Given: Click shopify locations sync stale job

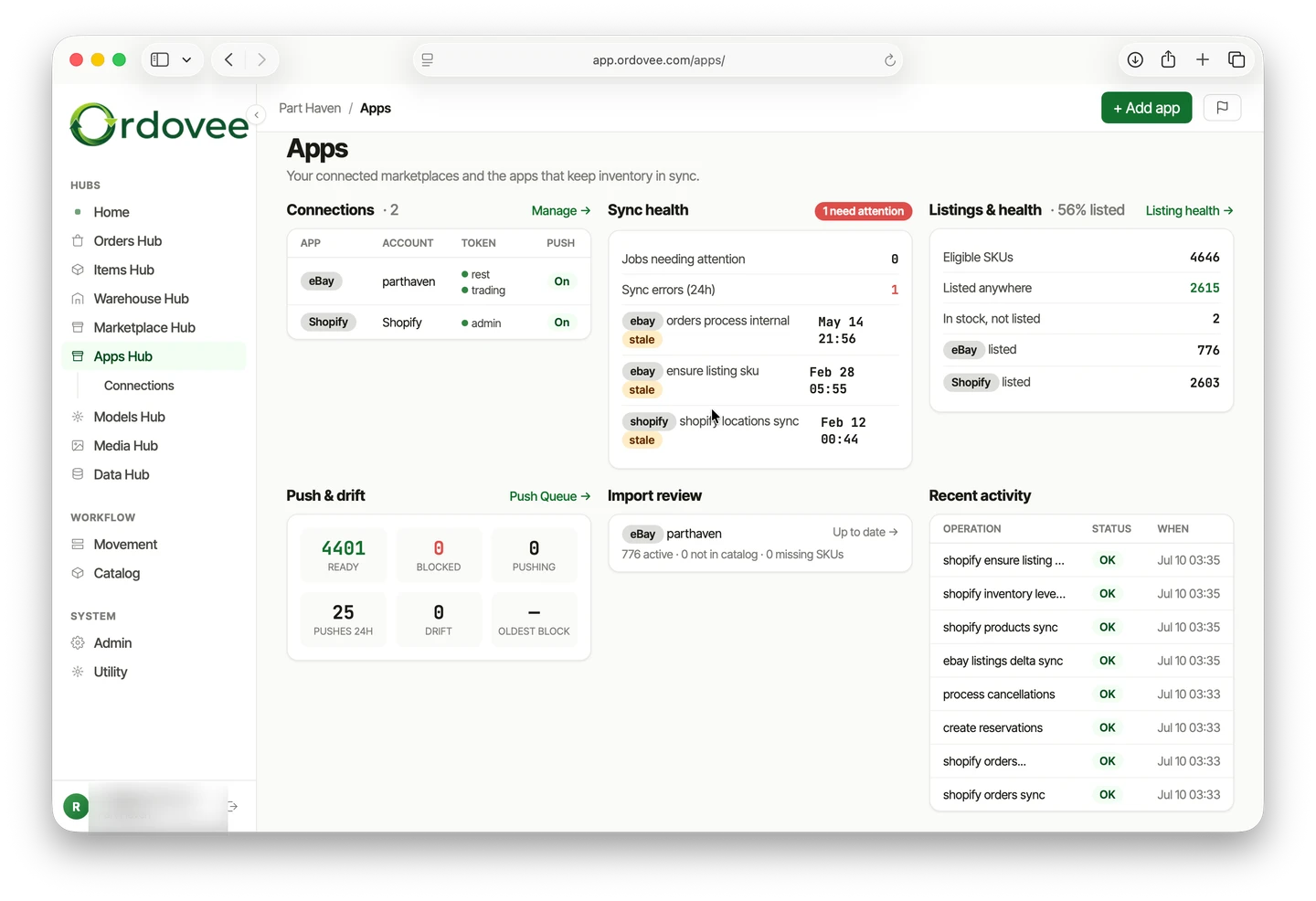Looking at the screenshot, I should (760, 430).
